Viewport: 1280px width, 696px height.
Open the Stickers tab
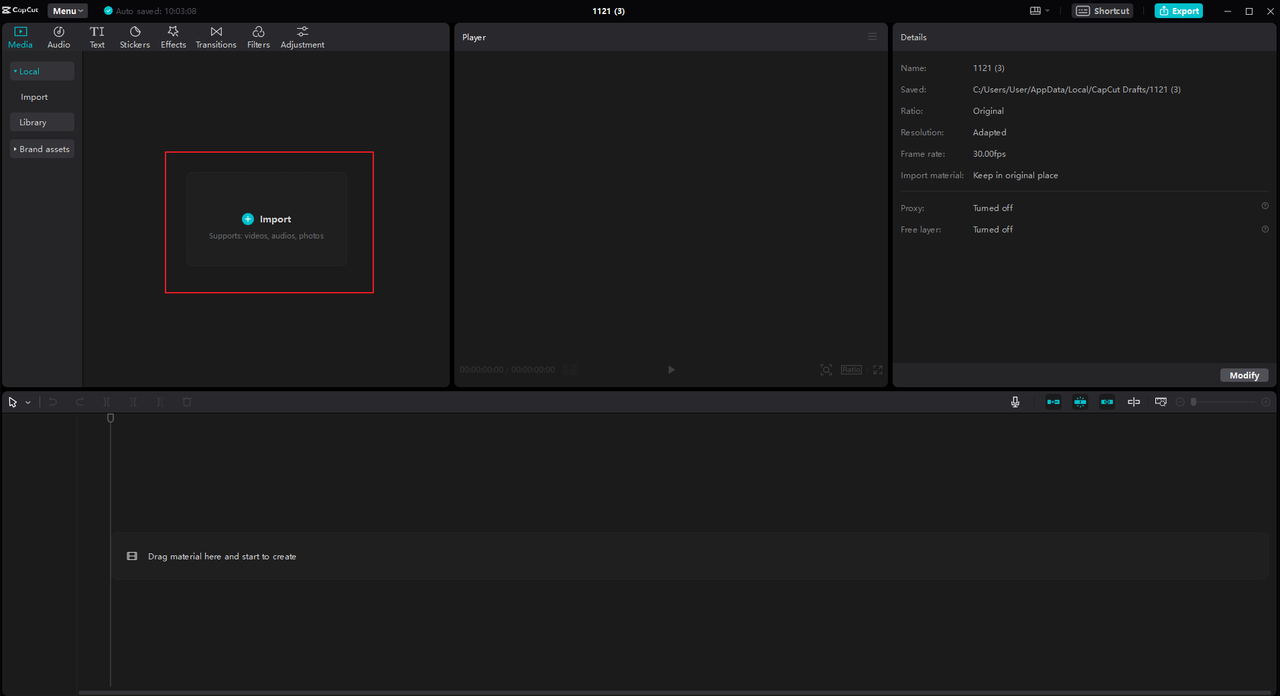[x=135, y=37]
